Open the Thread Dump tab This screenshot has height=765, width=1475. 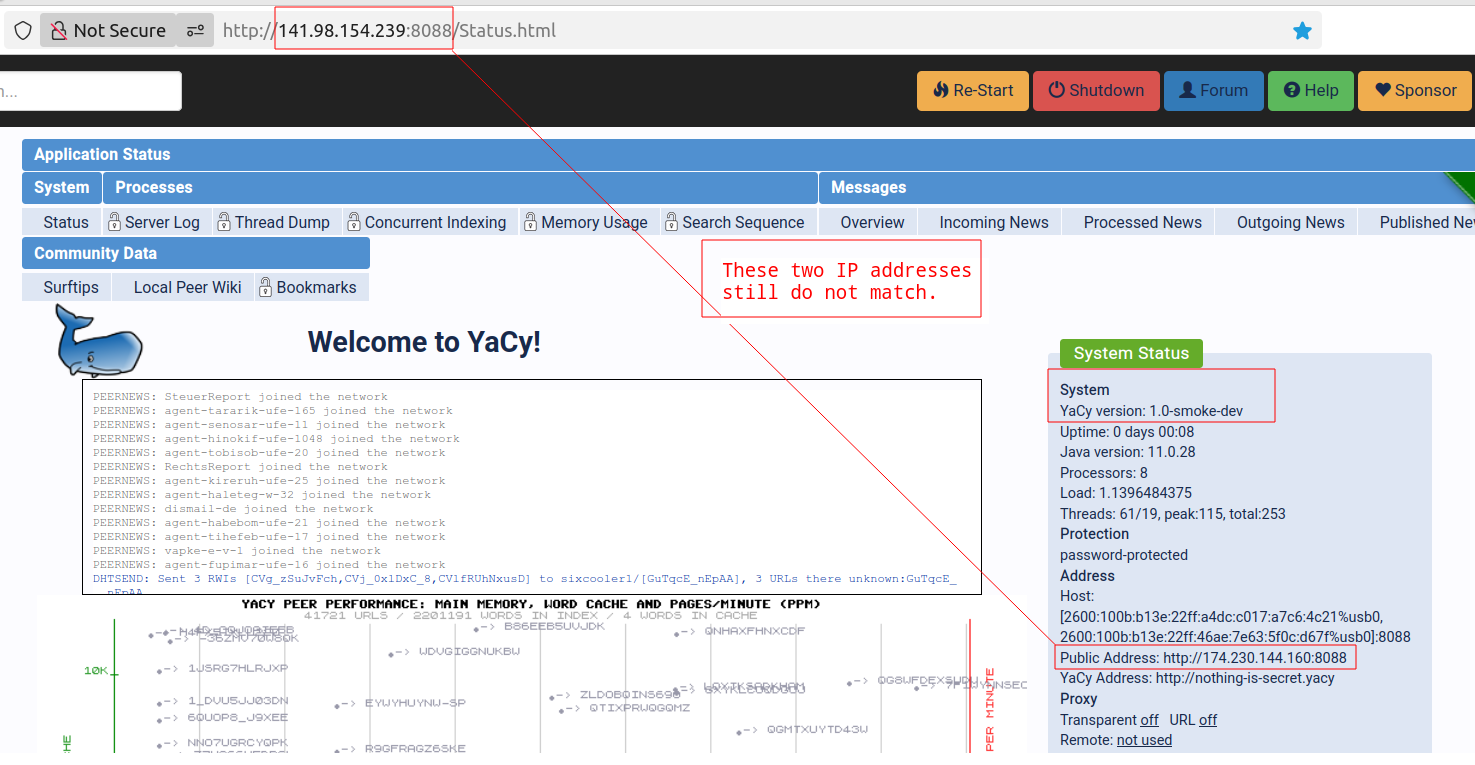(x=273, y=222)
